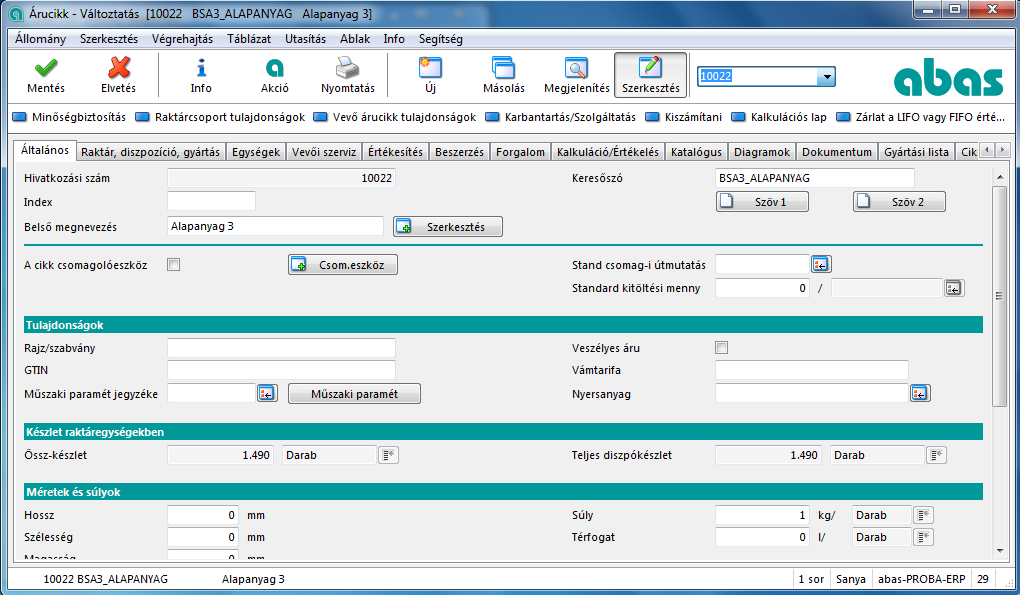Click the Vámtarifa input field
Viewport: 1020px width, 595px height.
(812, 370)
